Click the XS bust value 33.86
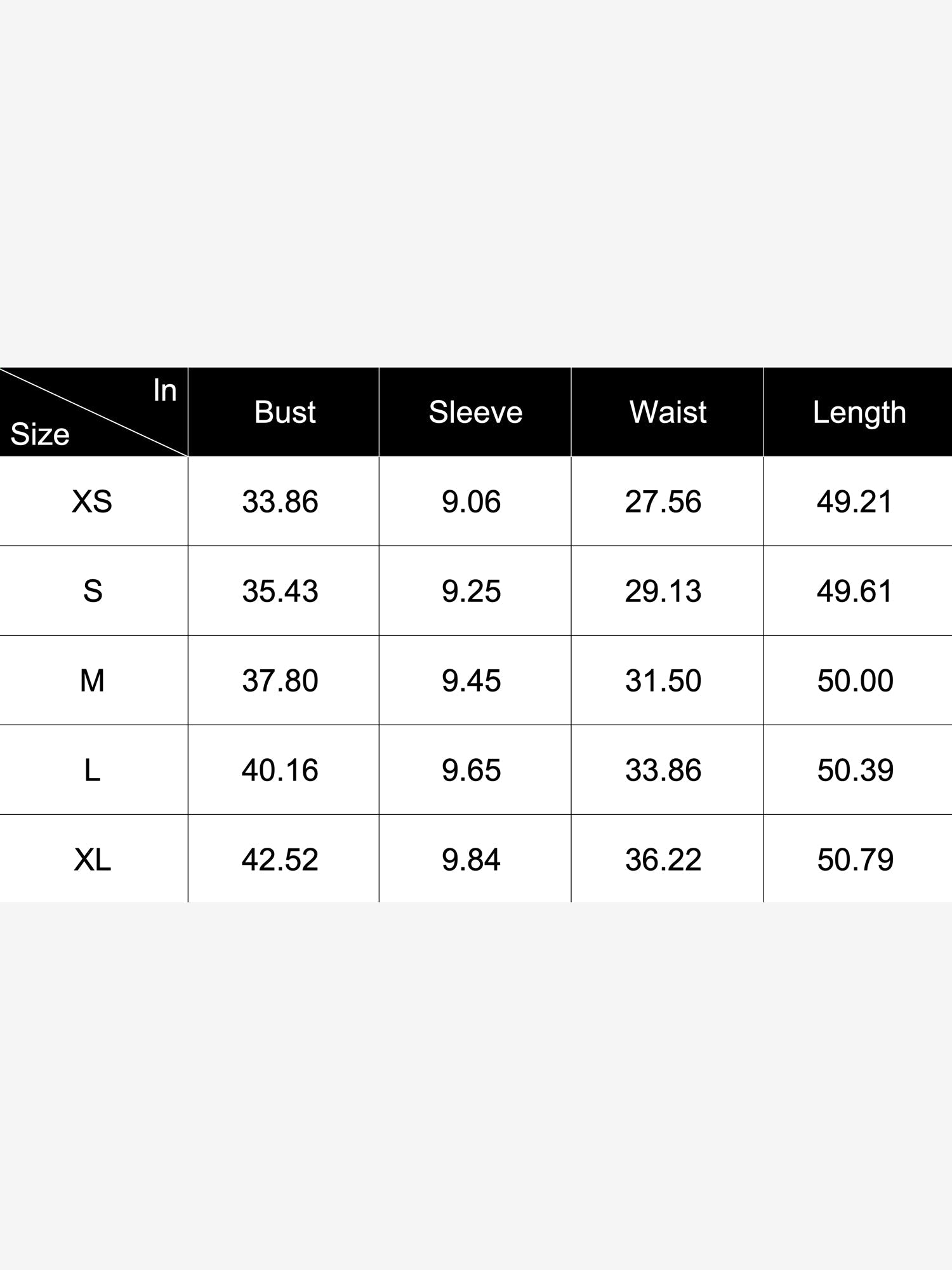Screen dimensions: 952x1270 point(280,502)
